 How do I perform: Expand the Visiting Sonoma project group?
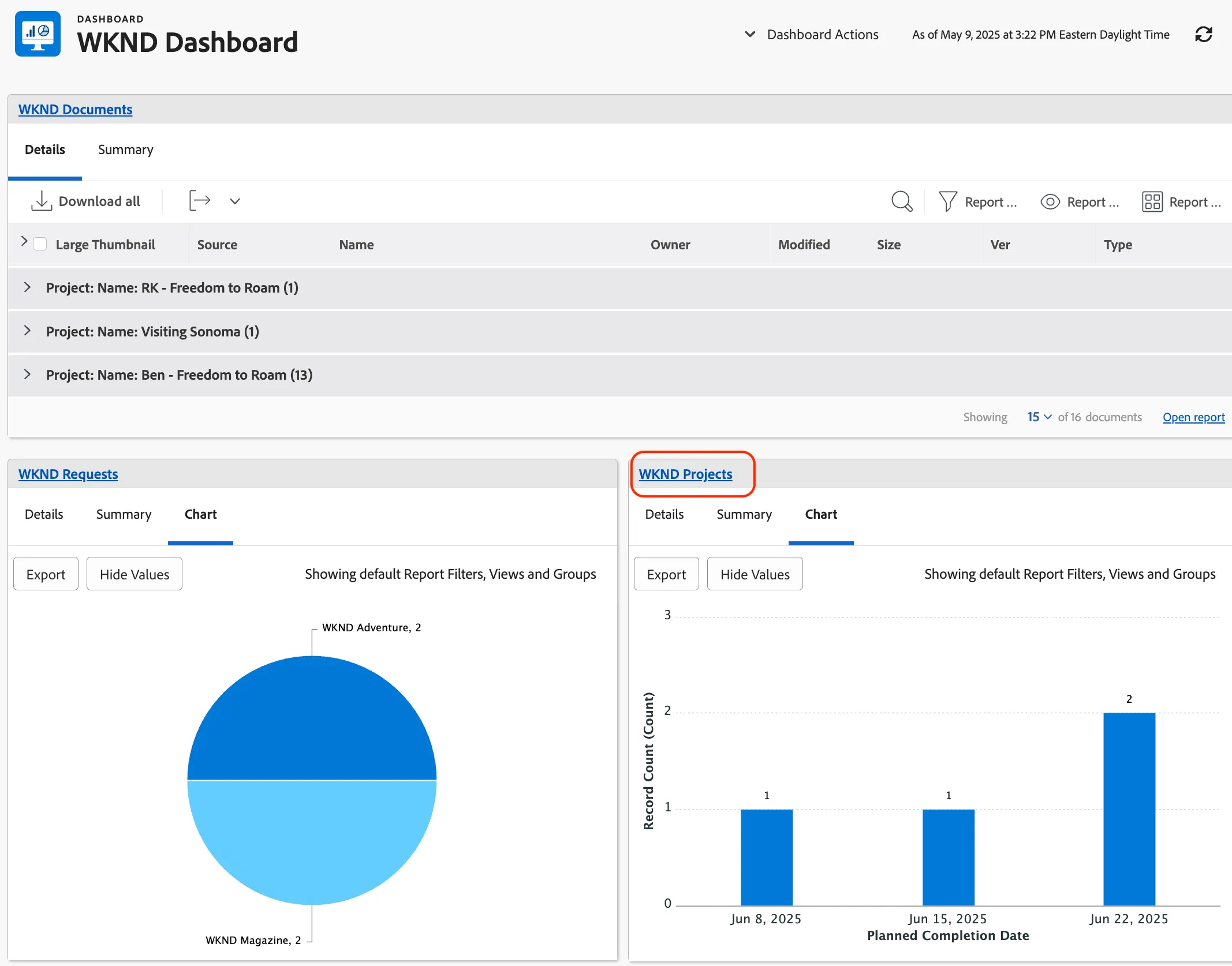27,331
